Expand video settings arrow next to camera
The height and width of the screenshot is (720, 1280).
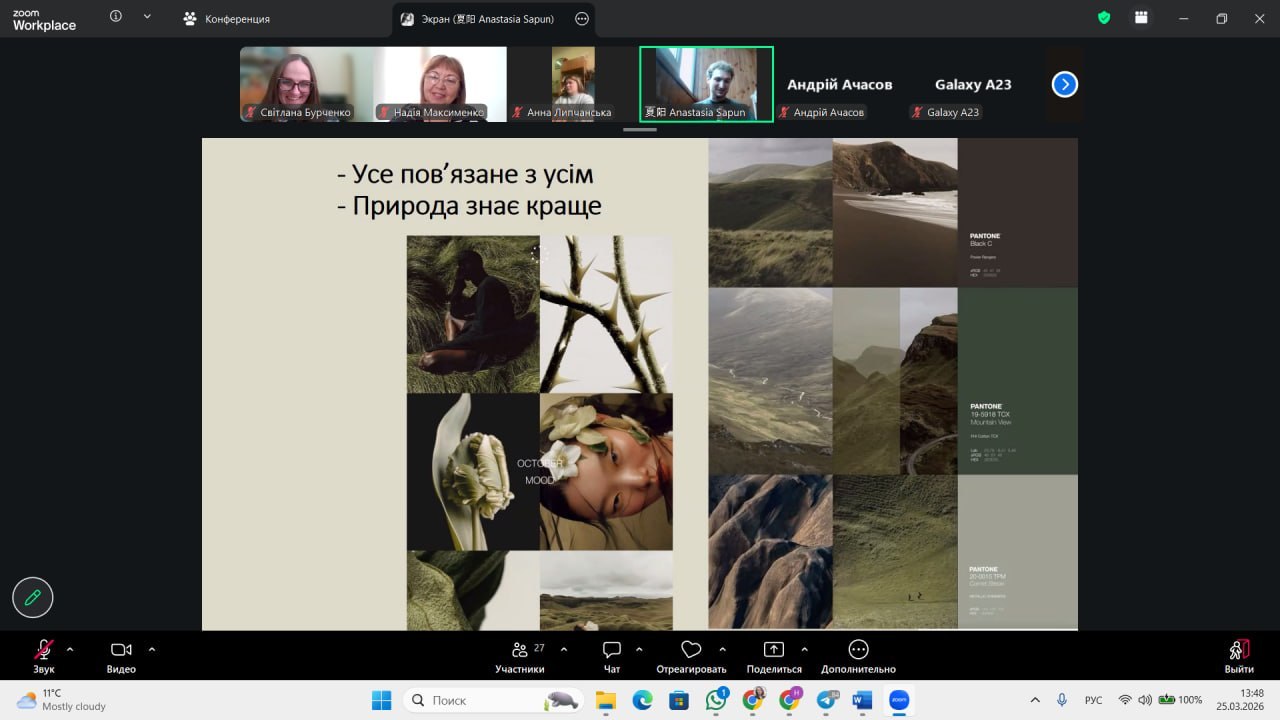(152, 649)
